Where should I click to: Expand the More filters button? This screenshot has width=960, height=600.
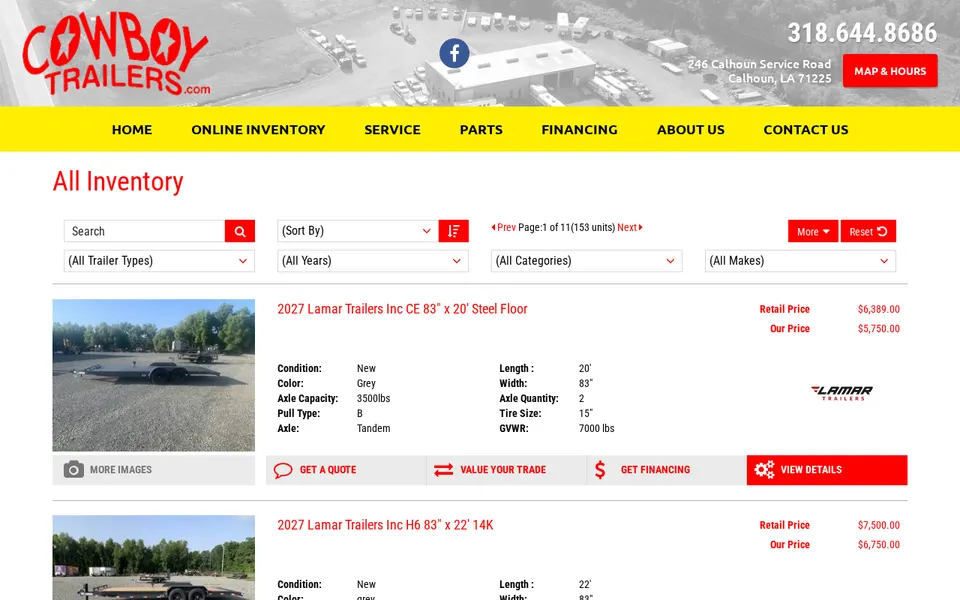tap(813, 231)
